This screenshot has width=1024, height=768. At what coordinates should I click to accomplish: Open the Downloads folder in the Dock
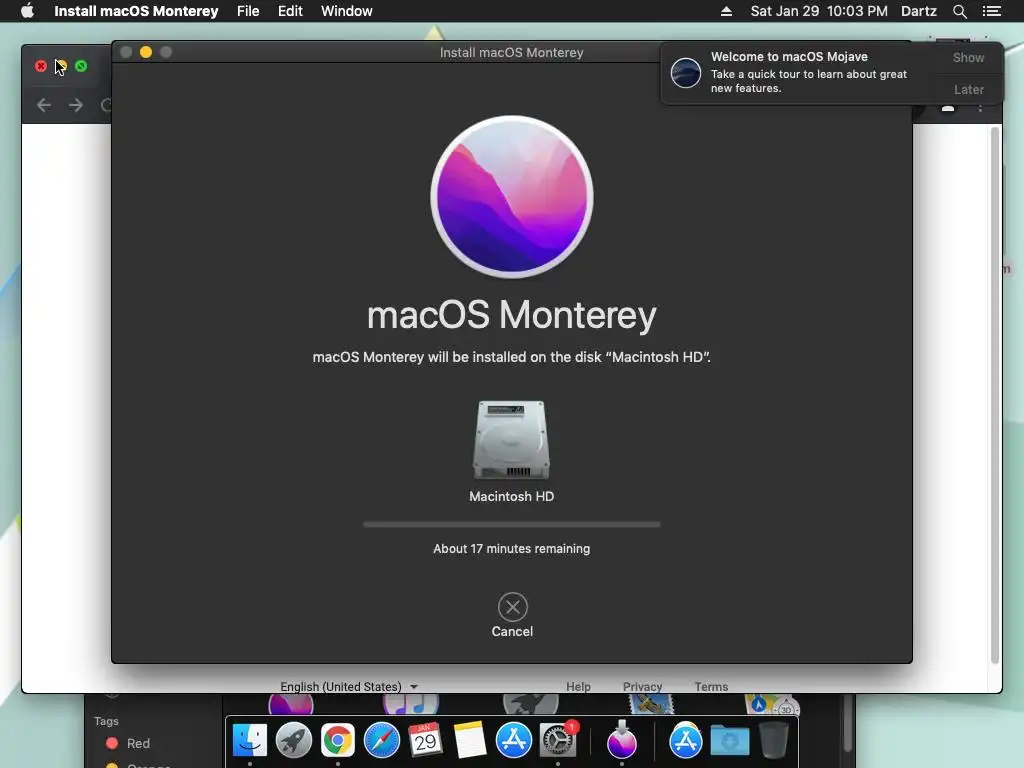point(729,741)
